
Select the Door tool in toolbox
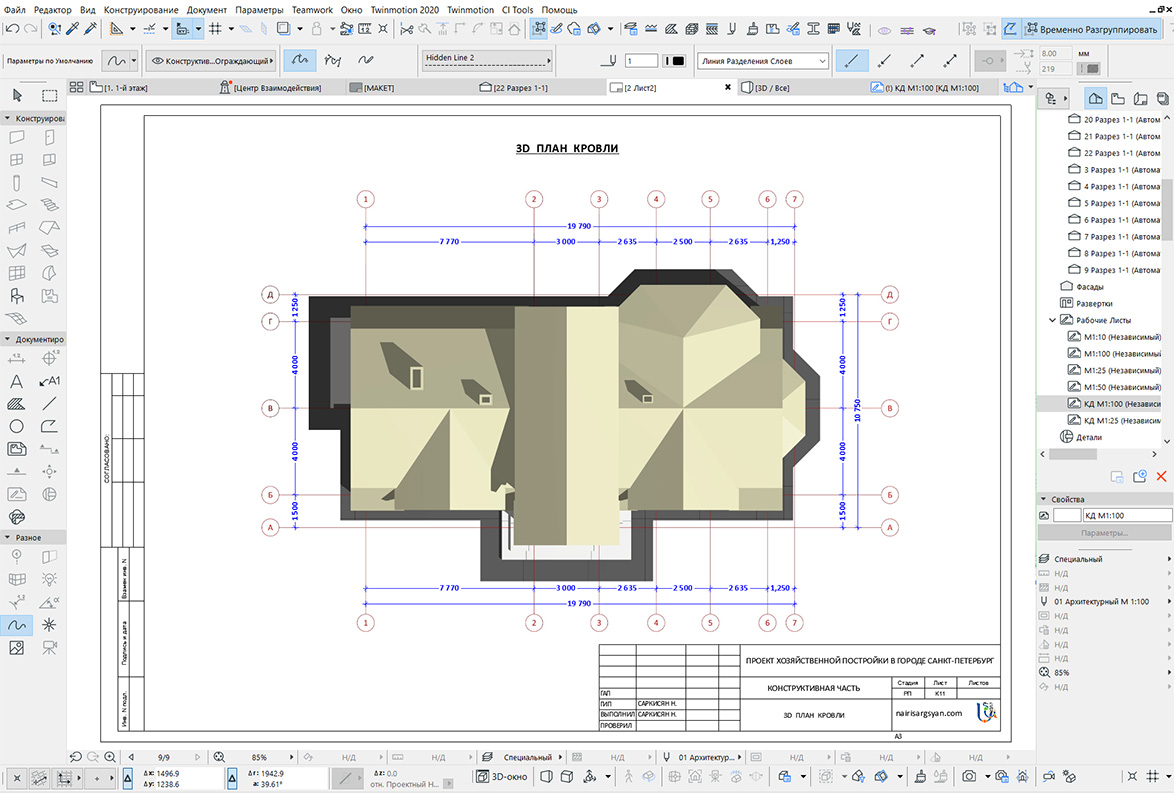pyautogui.click(x=49, y=137)
